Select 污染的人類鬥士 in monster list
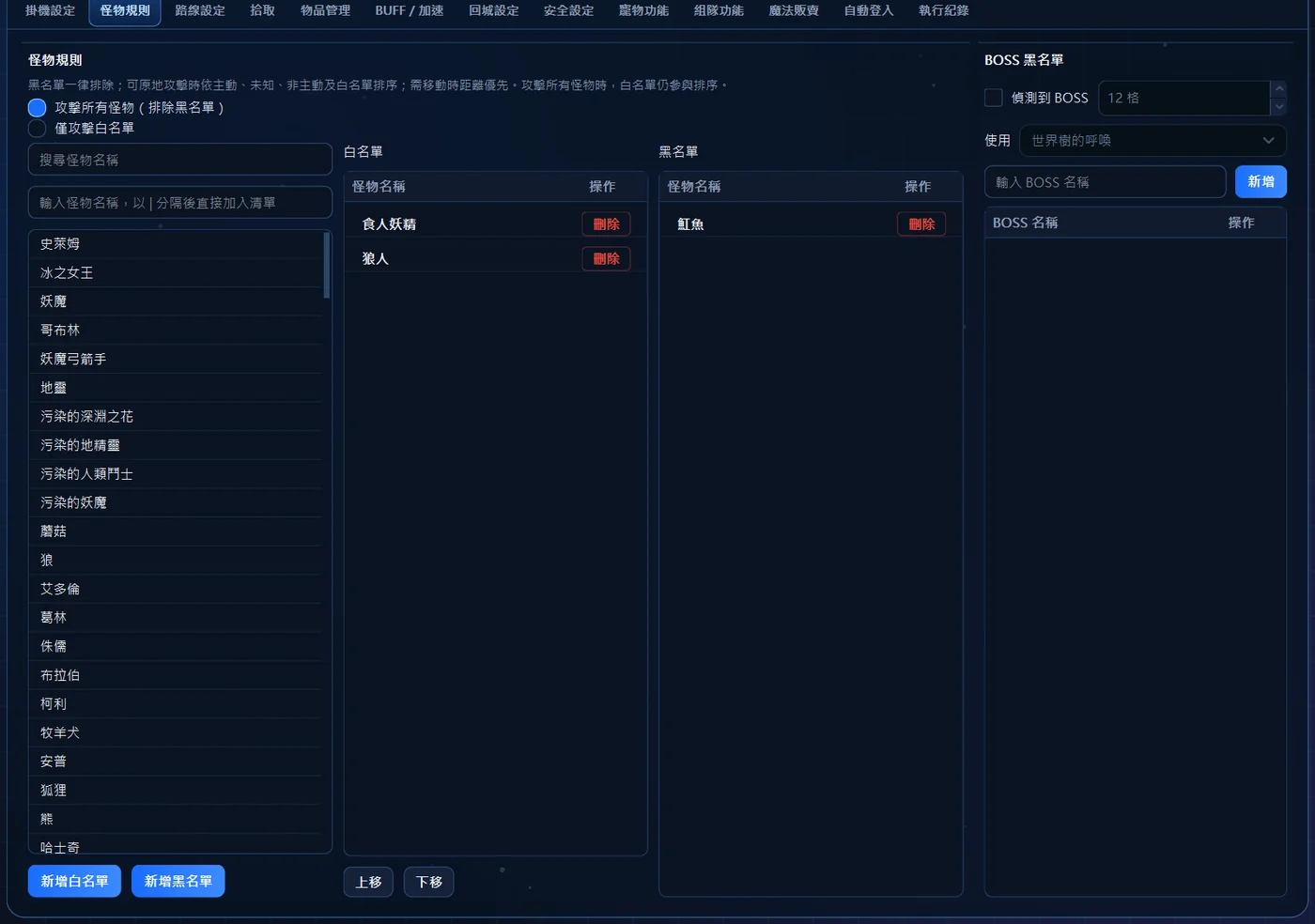1315x924 pixels. [x=176, y=474]
